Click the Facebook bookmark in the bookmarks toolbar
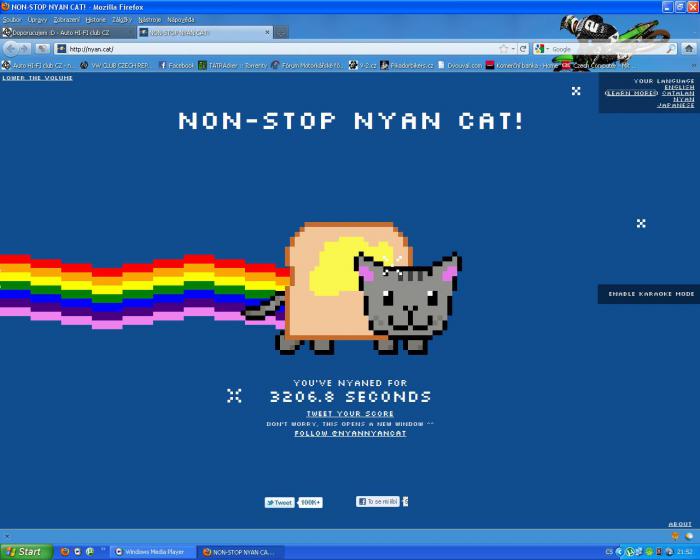Viewport: 700px width, 560px height. click(176, 65)
